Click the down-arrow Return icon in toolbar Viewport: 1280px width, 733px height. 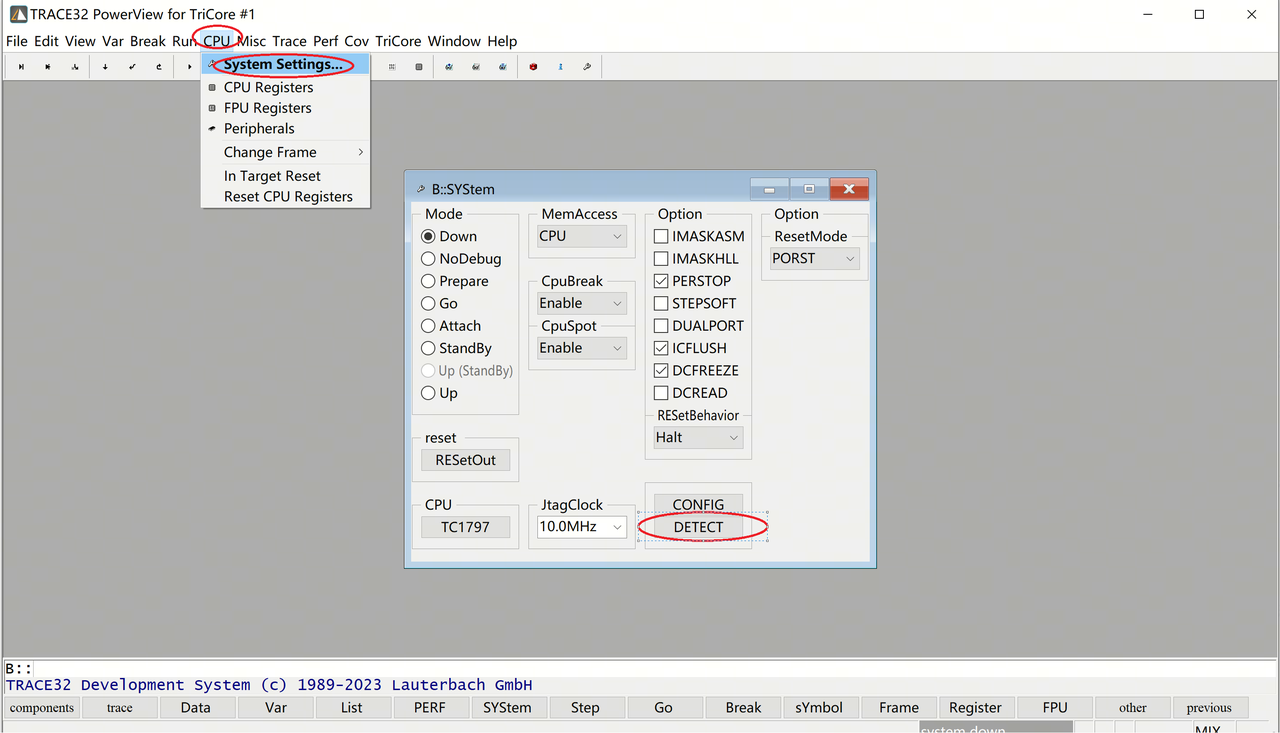105,67
